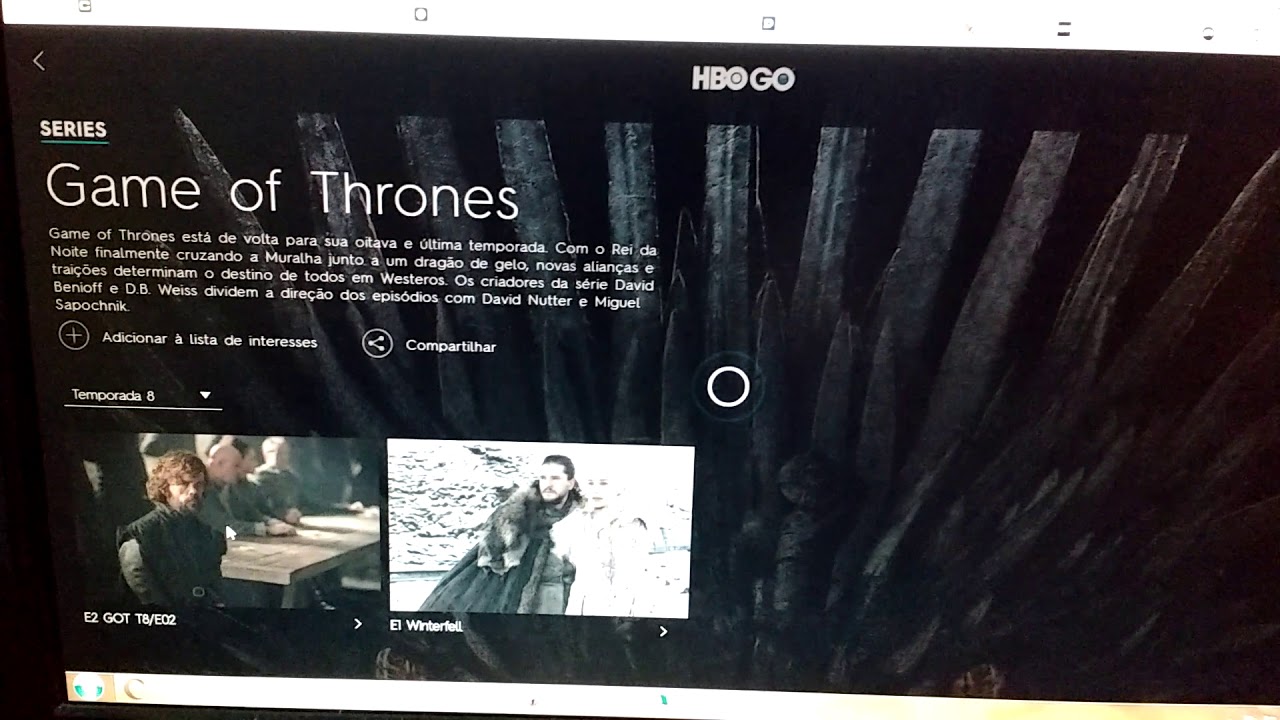1280x720 pixels.
Task: Click the E2 GOT T8/E02 episode title
Action: pyautogui.click(x=130, y=619)
